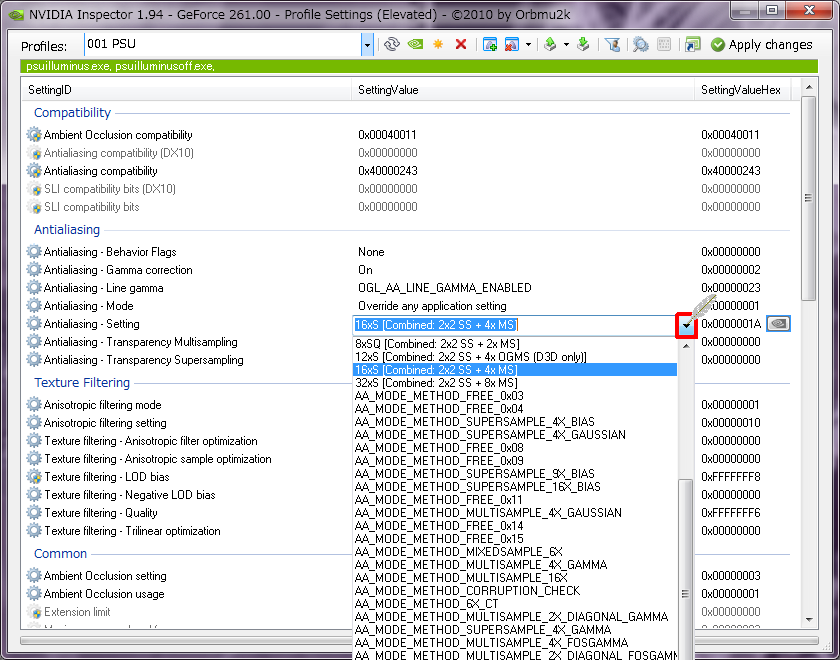Image resolution: width=840 pixels, height=660 pixels.
Task: Refresh the current profile with the arrows icon
Action: click(x=392, y=44)
